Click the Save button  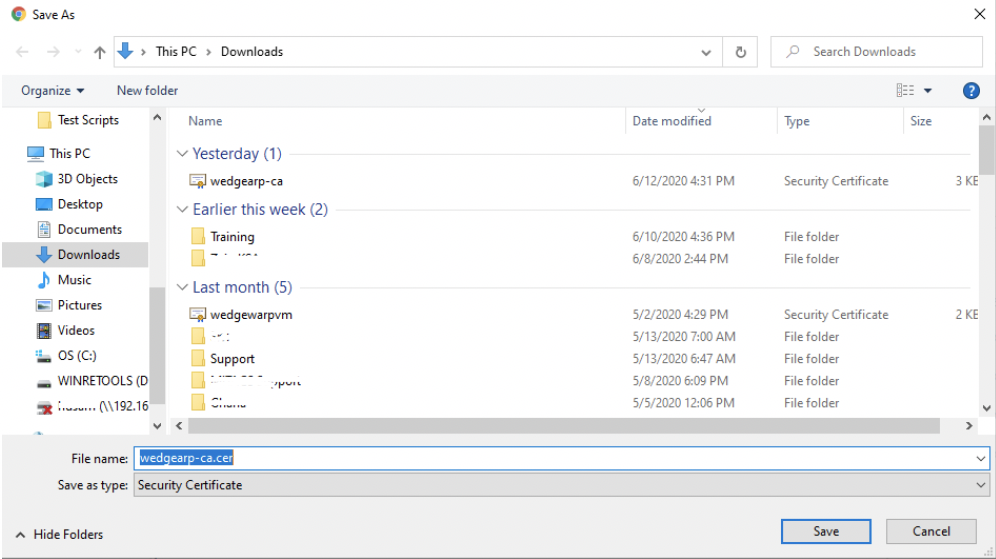(825, 531)
